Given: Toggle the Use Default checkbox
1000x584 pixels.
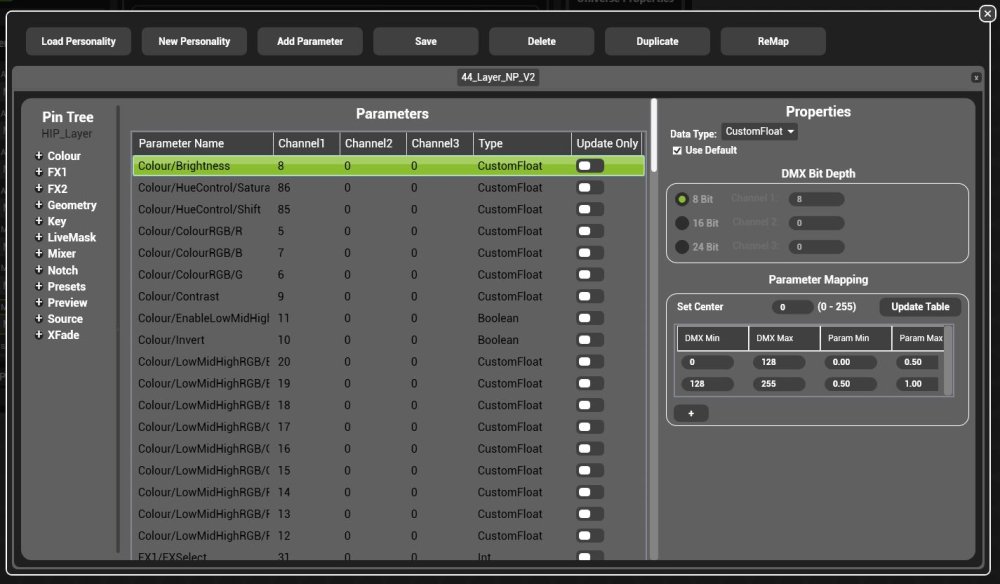Looking at the screenshot, I should (x=677, y=150).
